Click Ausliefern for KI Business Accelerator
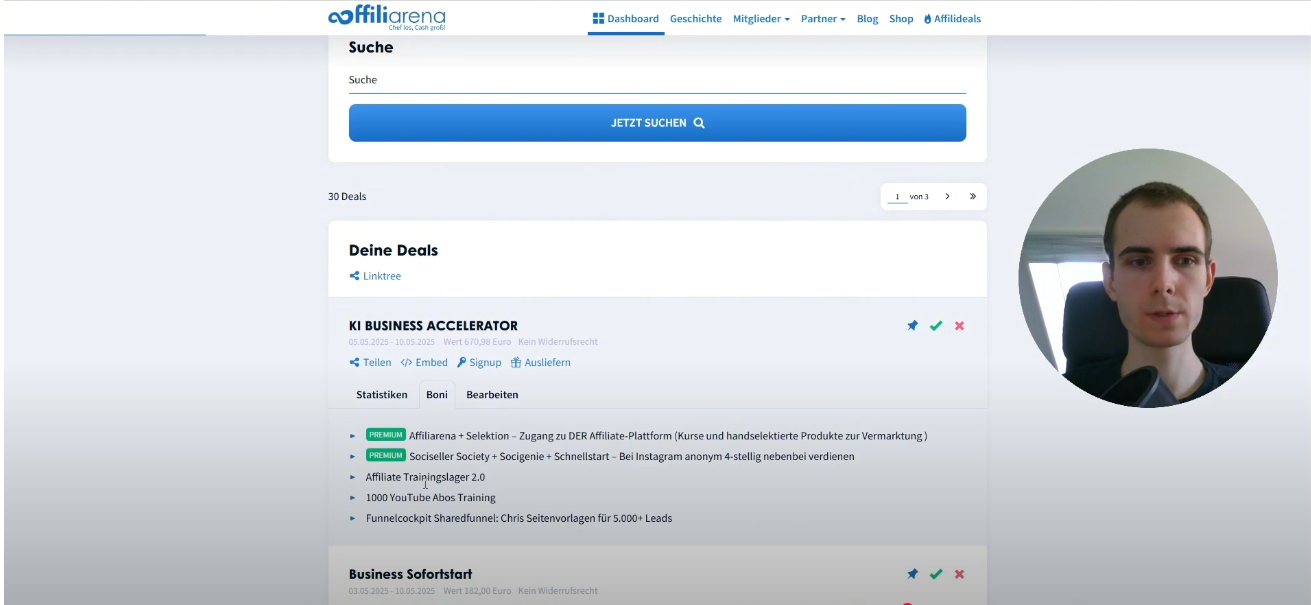1311x605 pixels. point(540,362)
